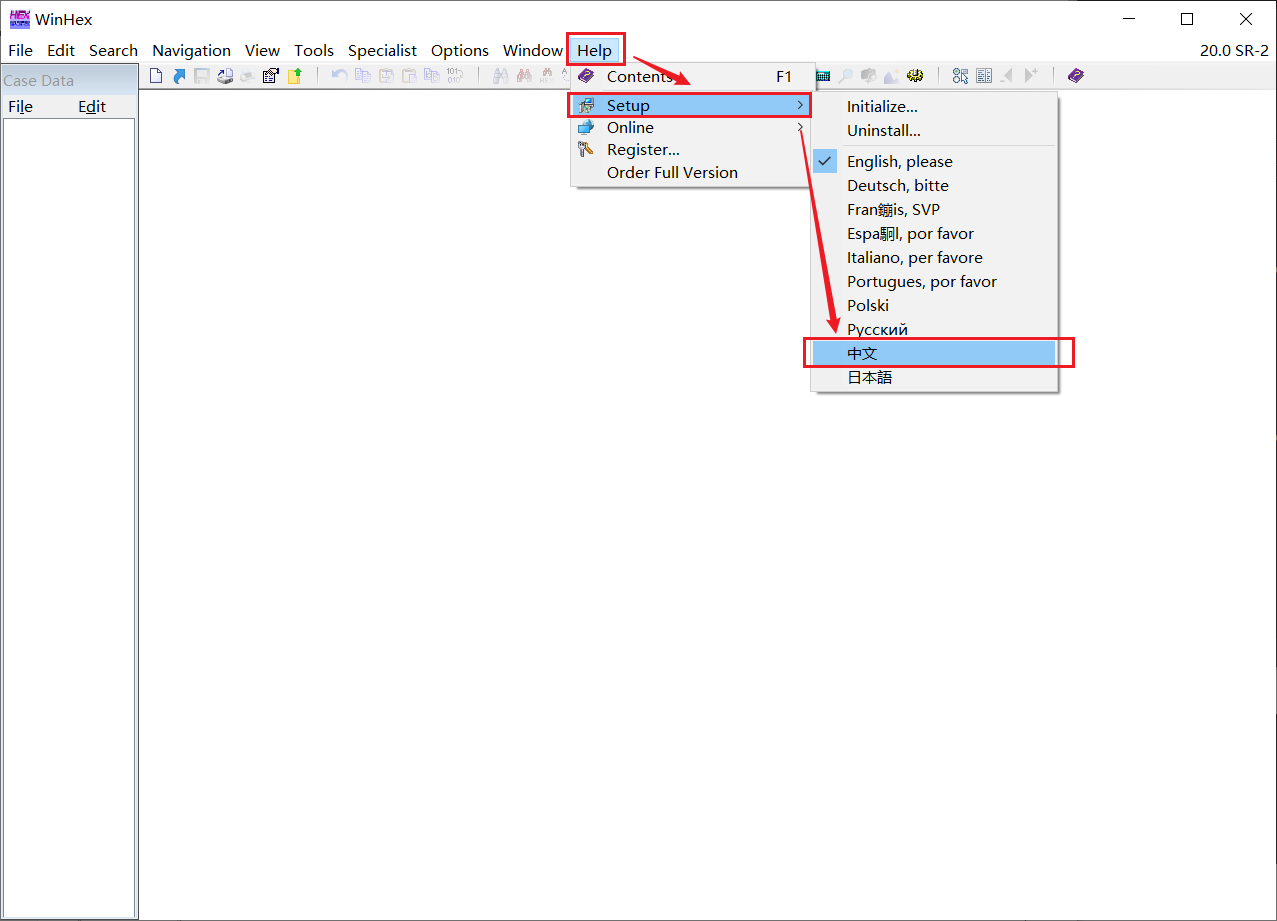Viewport: 1277px width, 921px height.
Task: Click the greyed Back arrow icon
Action: (x=1007, y=76)
